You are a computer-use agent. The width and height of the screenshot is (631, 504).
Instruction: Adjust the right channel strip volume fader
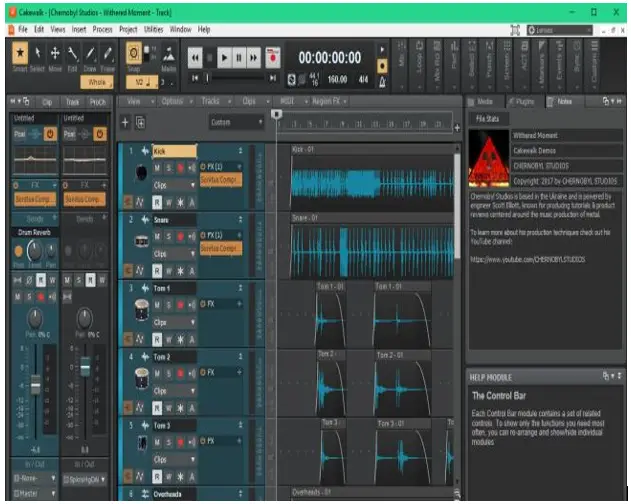pos(85,366)
